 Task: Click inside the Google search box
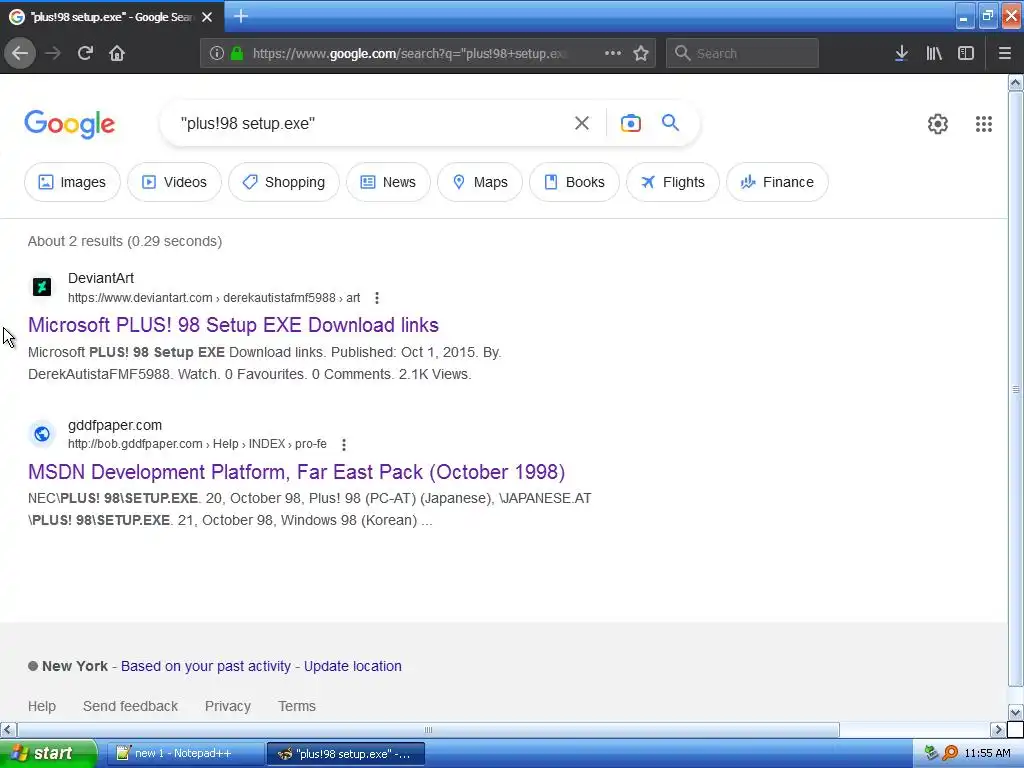coord(372,123)
